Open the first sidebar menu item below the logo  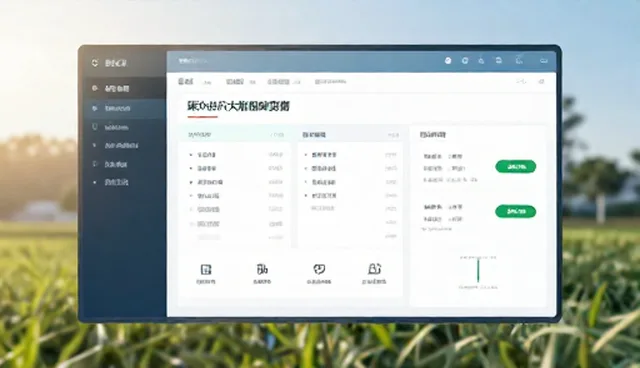[x=124, y=88]
